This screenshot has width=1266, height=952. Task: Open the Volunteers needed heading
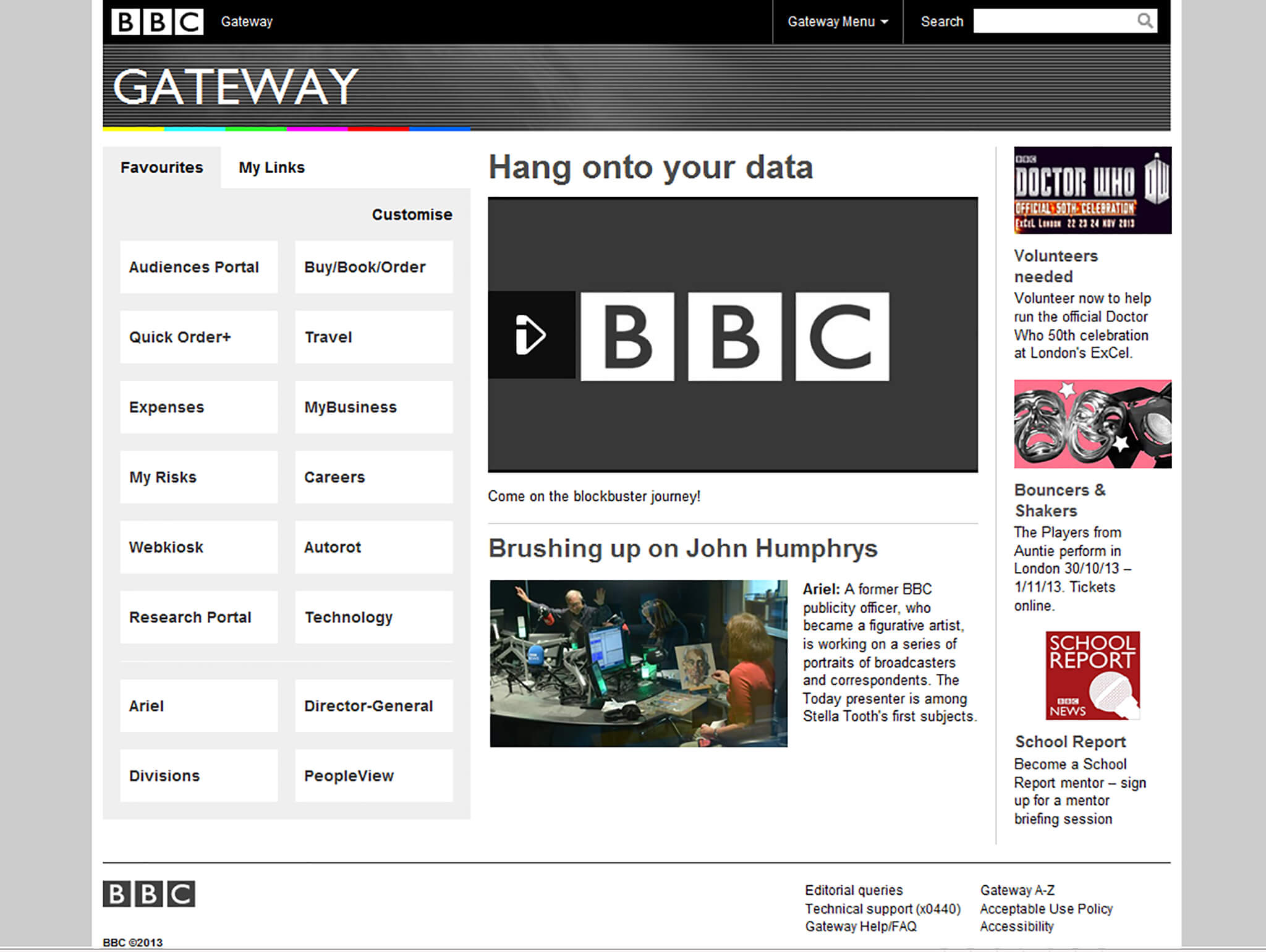(x=1056, y=266)
